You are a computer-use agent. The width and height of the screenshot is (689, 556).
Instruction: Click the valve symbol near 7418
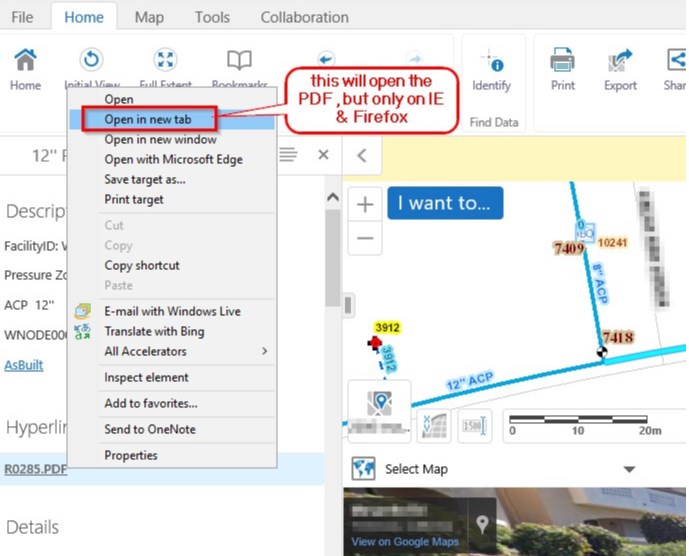tap(602, 352)
